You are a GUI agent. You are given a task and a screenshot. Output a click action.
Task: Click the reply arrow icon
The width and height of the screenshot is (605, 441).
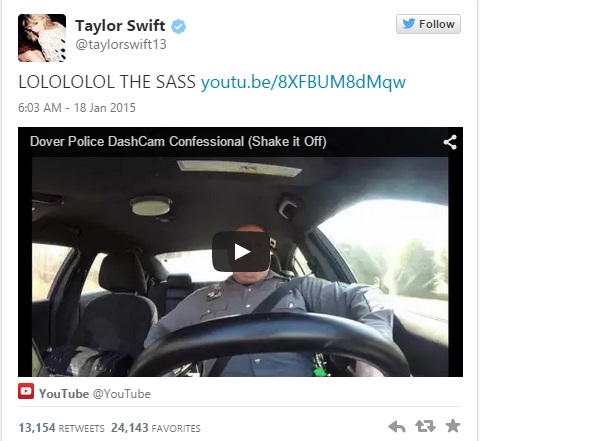[397, 427]
